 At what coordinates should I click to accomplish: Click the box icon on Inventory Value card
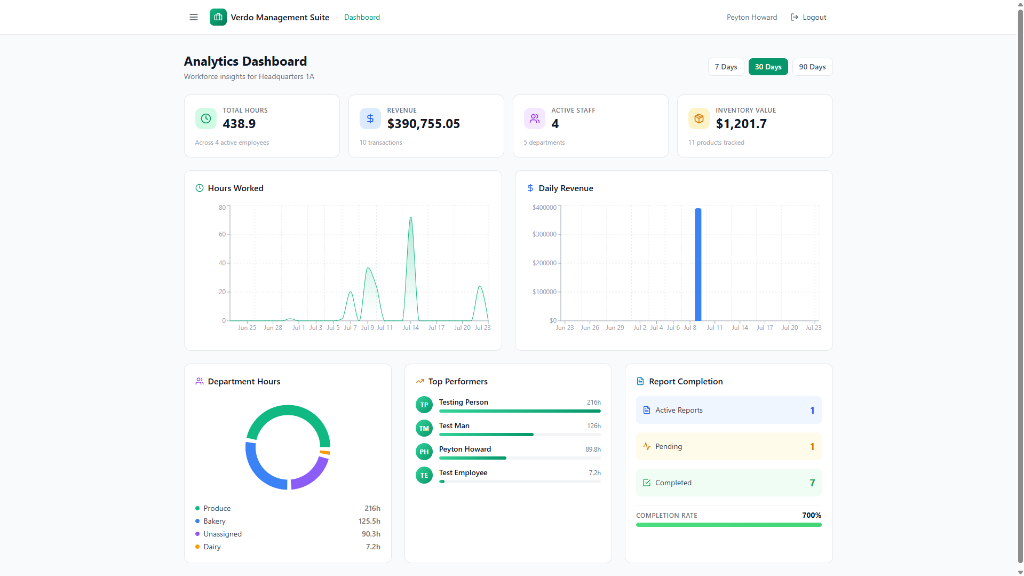click(x=699, y=118)
